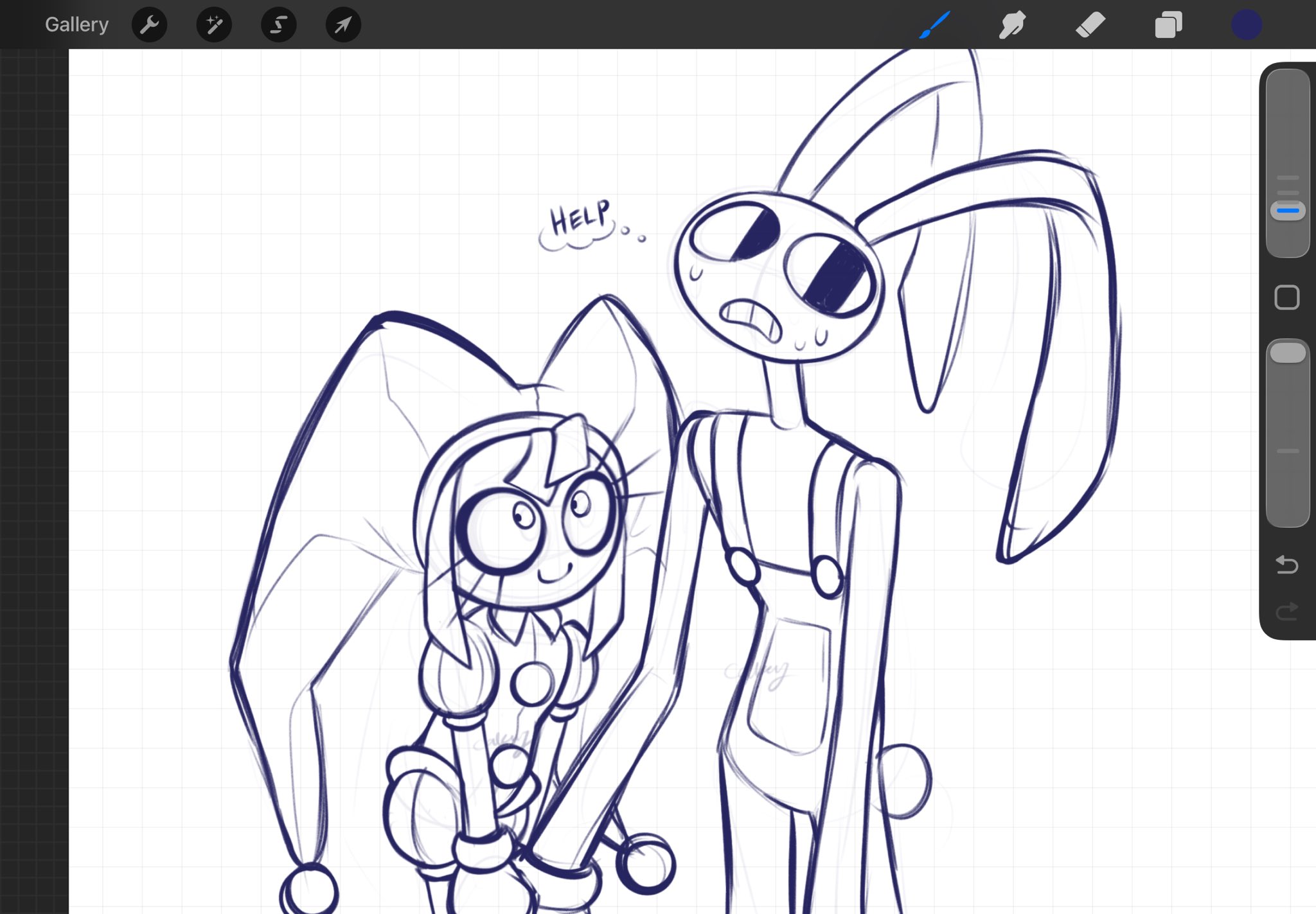Adjust the brush size slider

pos(1288,163)
